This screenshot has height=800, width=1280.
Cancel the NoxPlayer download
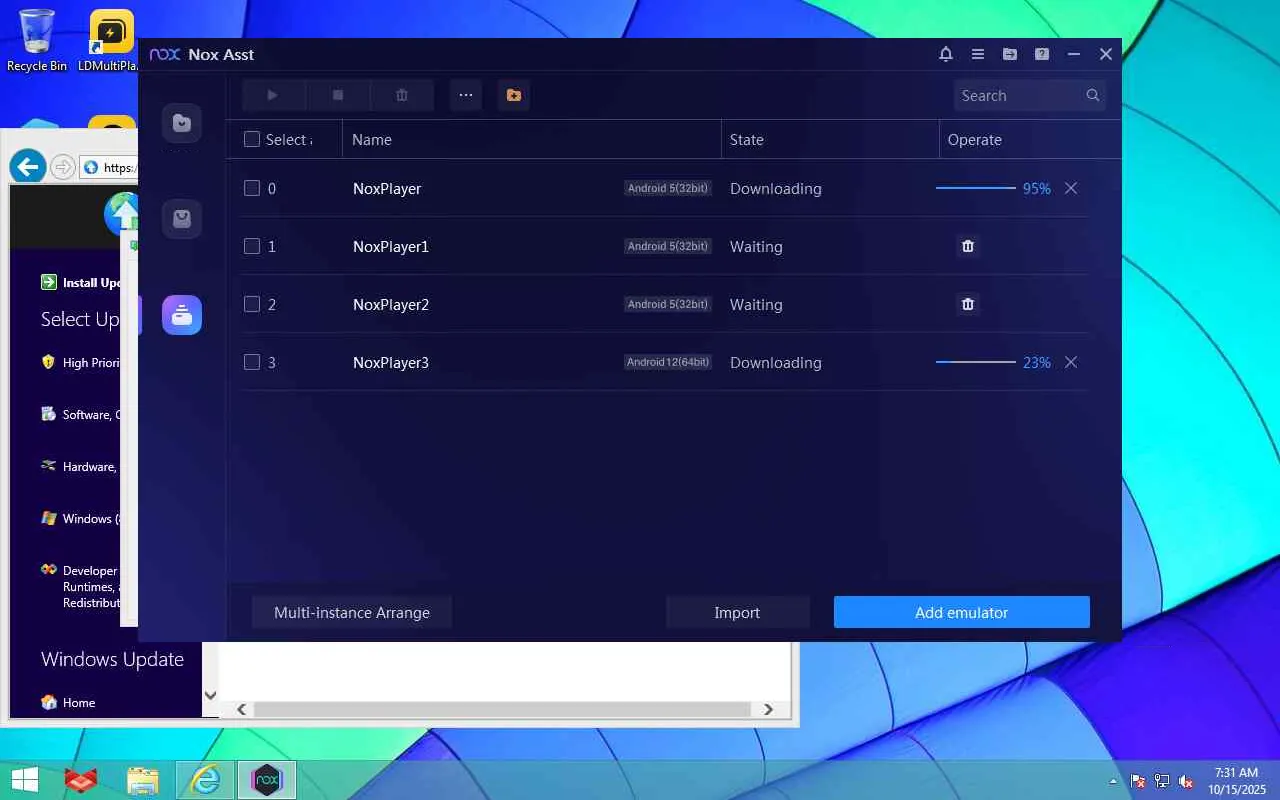[x=1071, y=188]
